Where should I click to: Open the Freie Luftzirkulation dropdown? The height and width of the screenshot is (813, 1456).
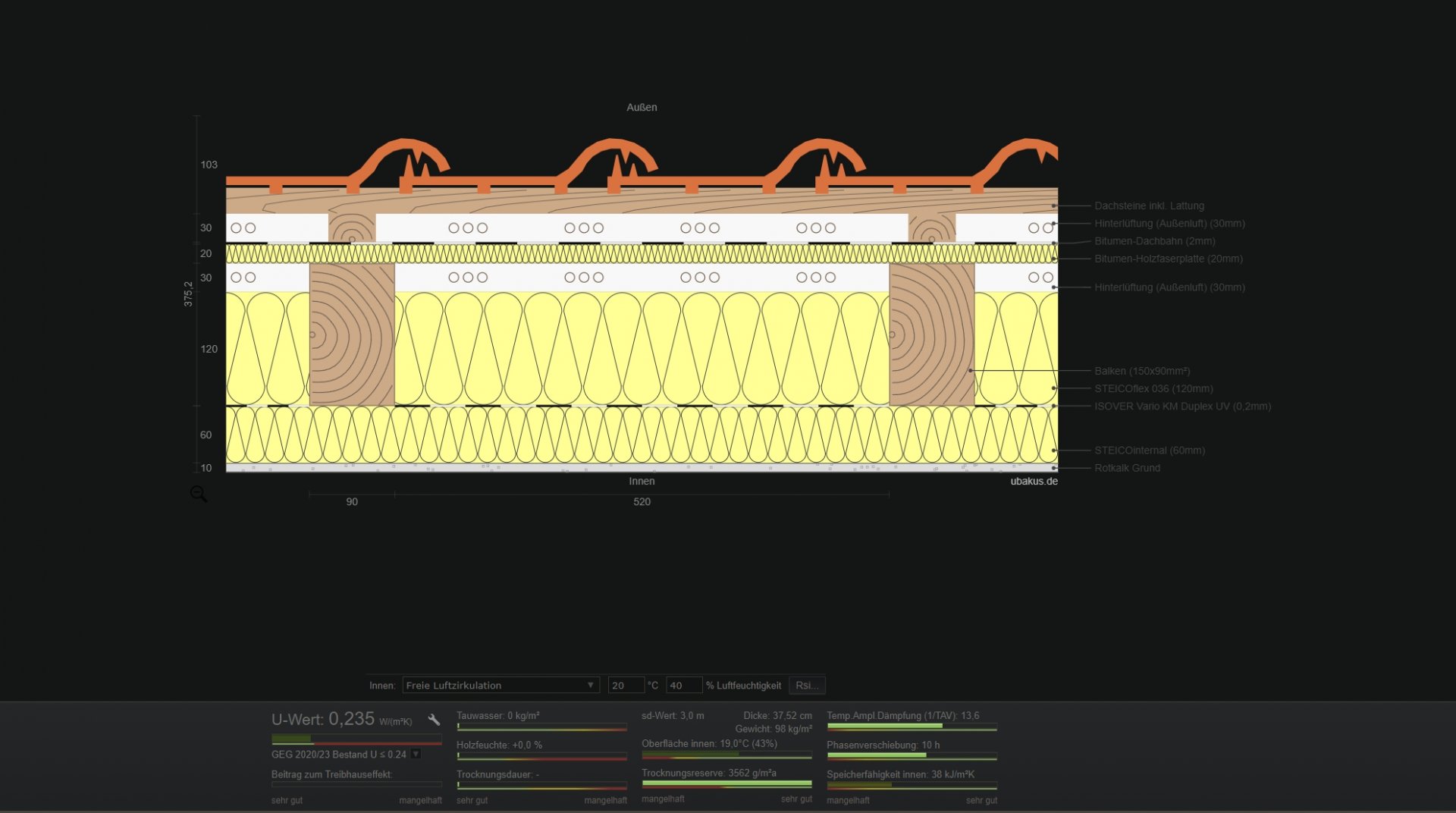point(500,686)
